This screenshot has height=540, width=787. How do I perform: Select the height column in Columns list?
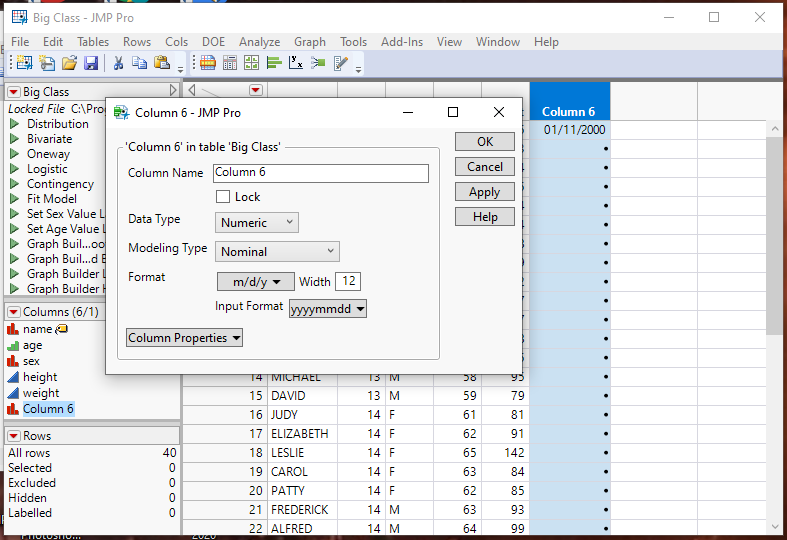(40, 377)
